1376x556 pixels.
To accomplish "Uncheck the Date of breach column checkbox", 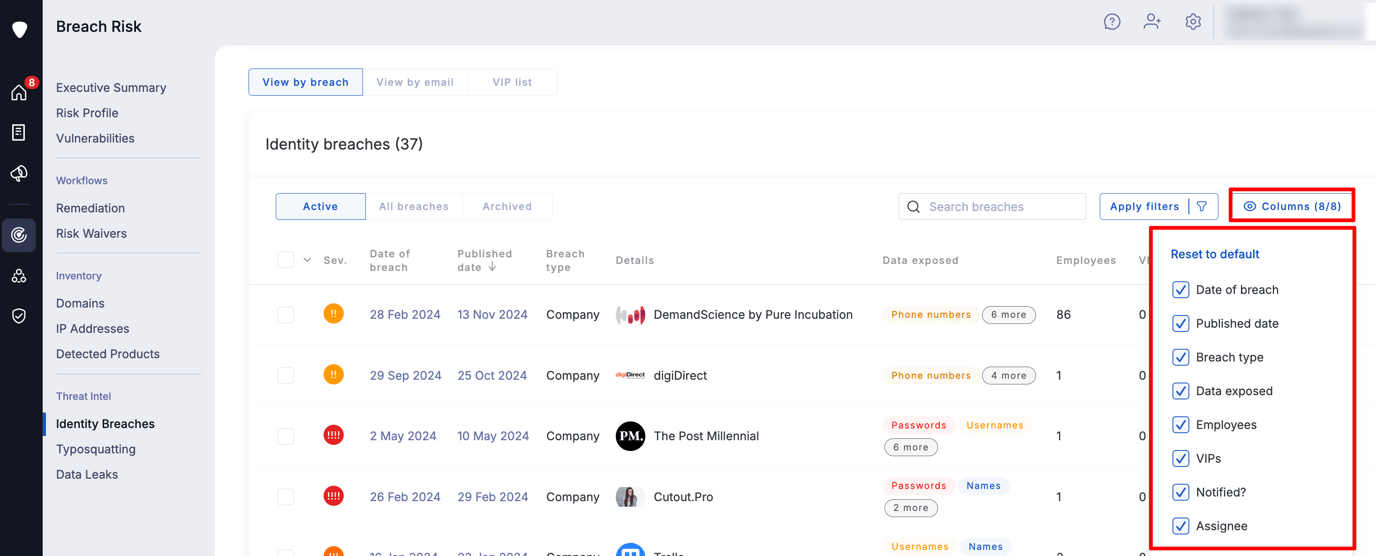I will click(1181, 290).
